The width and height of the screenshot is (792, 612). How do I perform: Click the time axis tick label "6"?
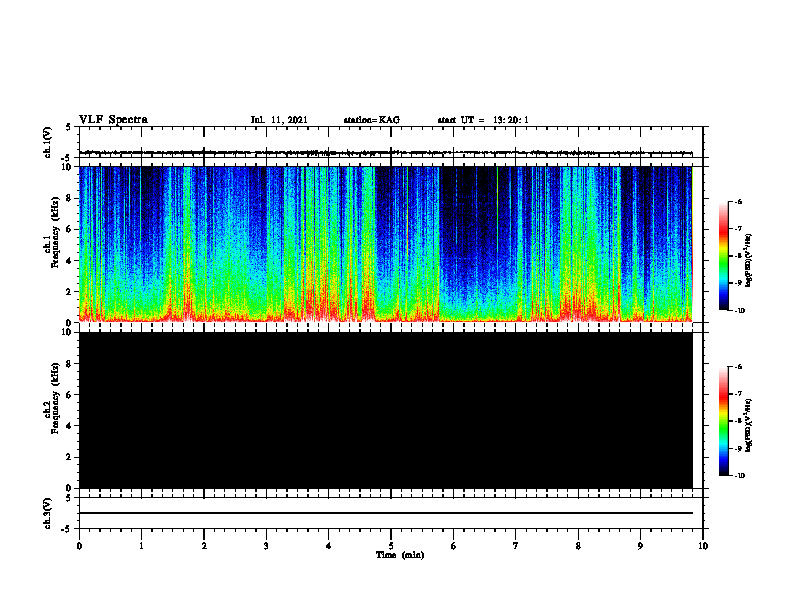[454, 546]
